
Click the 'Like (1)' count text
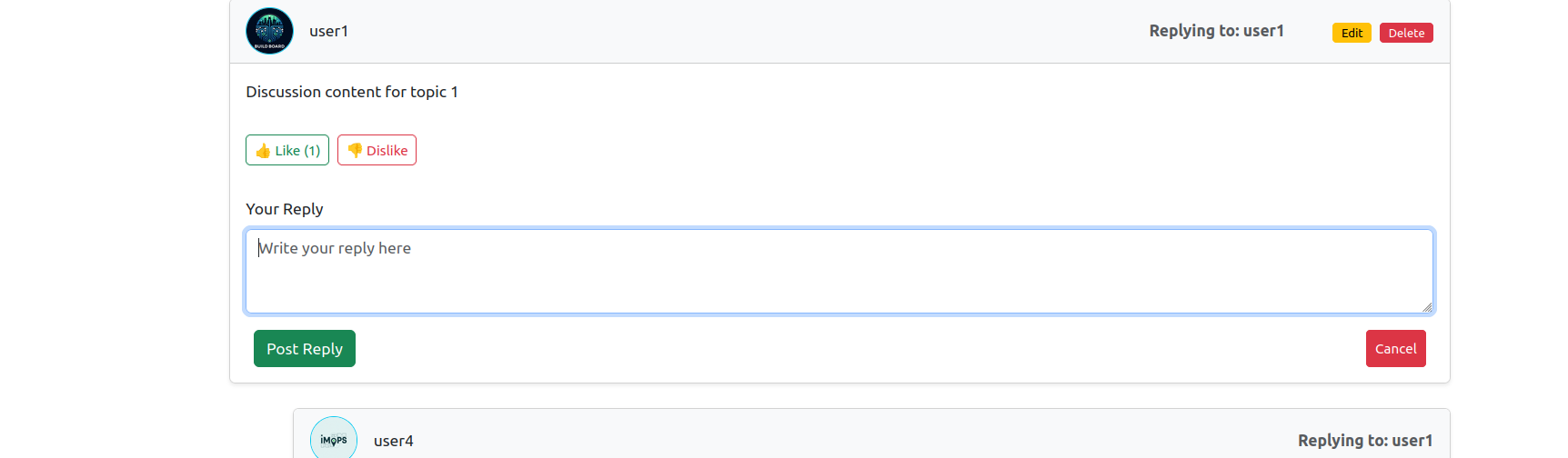298,151
